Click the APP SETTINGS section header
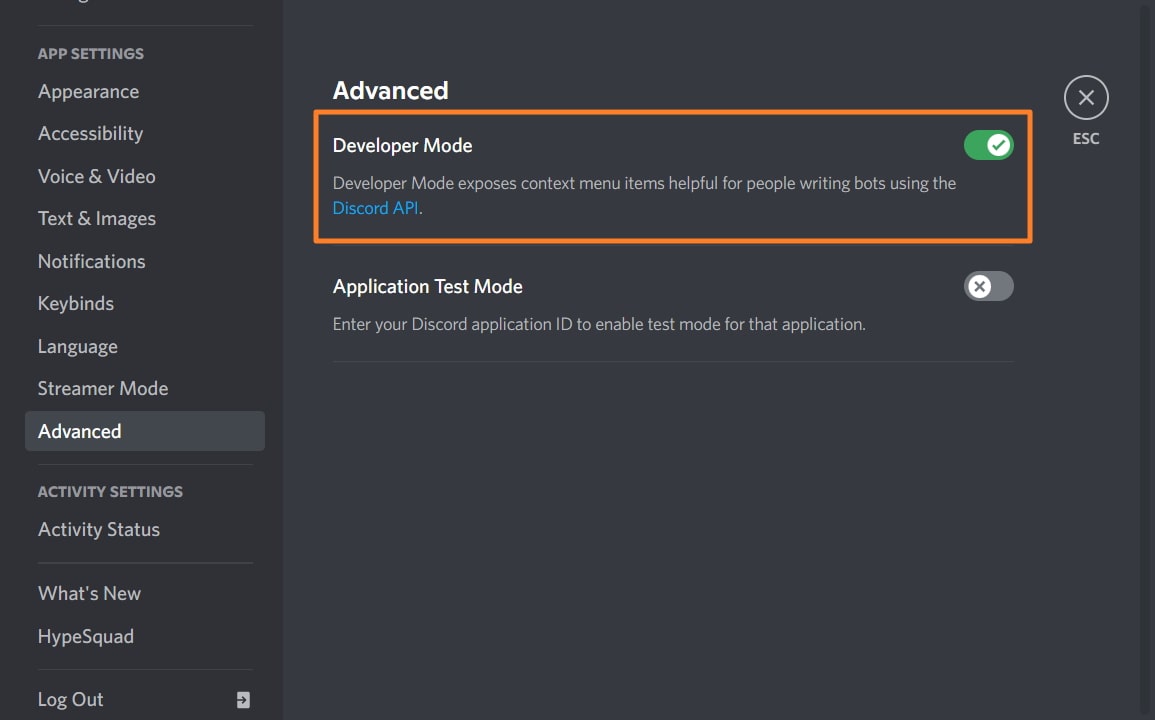 click(x=91, y=54)
